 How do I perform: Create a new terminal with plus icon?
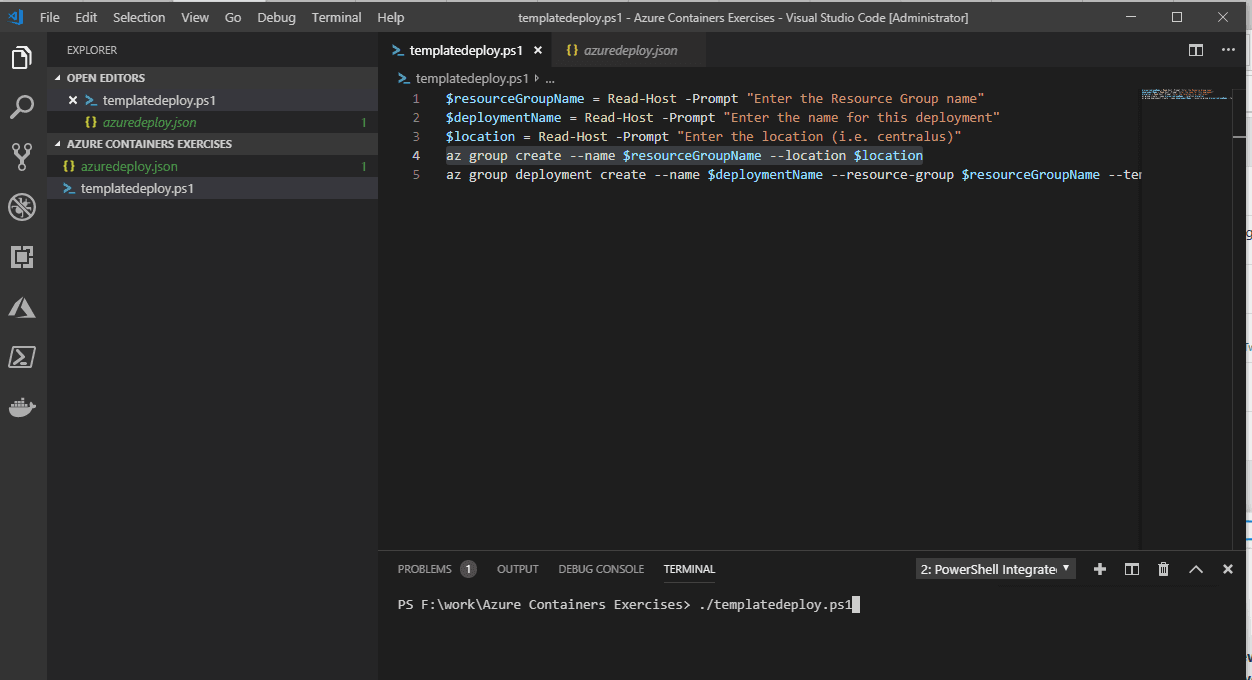coord(1100,569)
